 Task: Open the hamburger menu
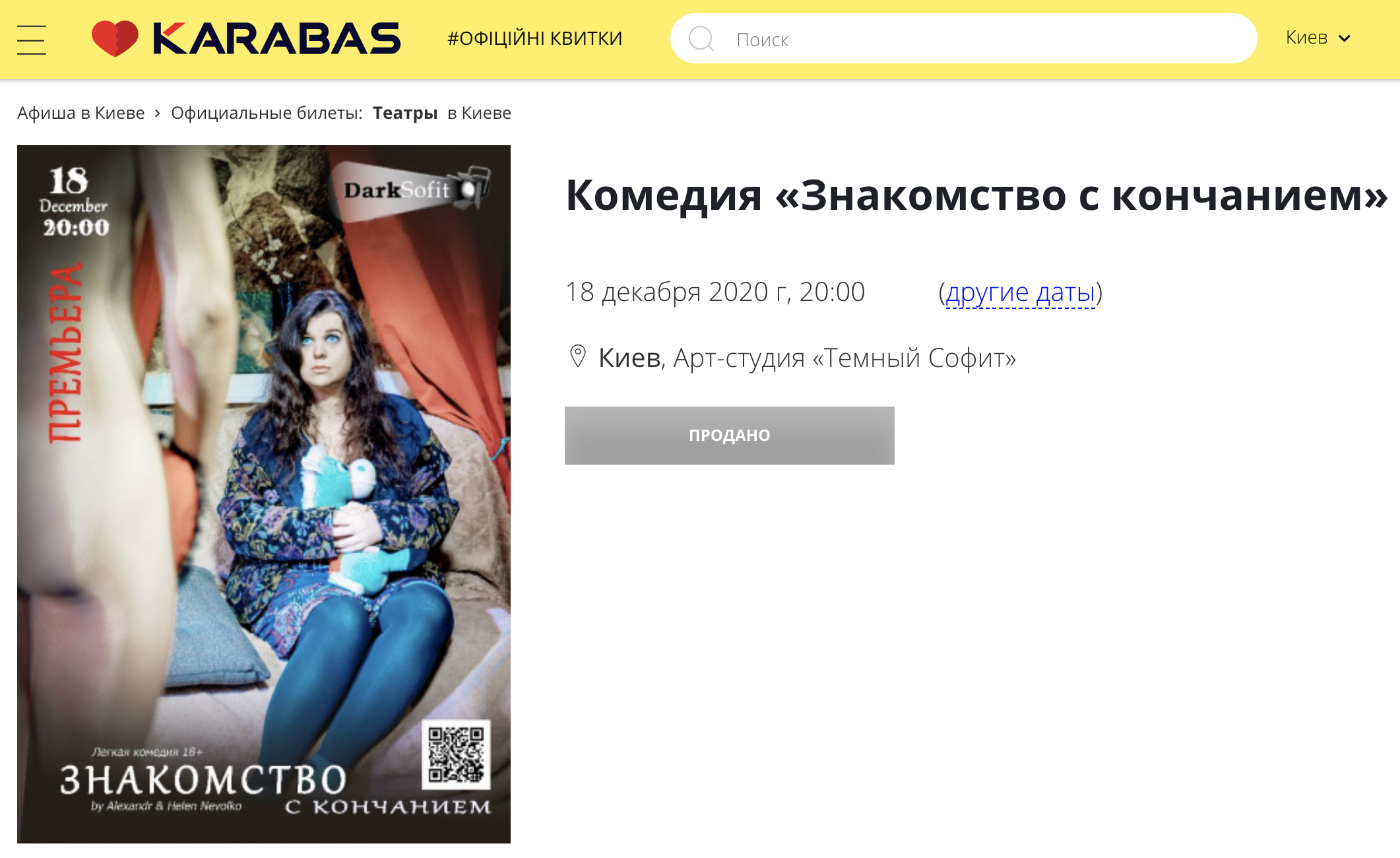point(31,40)
